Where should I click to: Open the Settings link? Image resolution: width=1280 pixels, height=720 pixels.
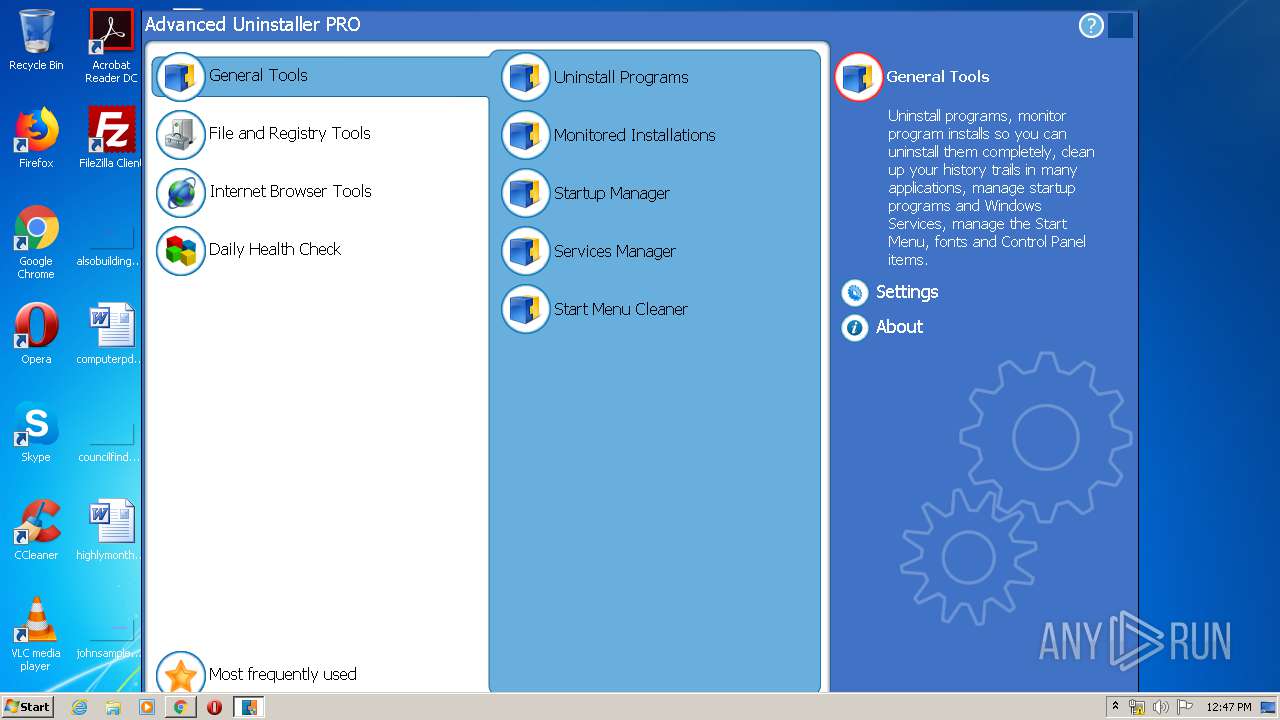907,292
